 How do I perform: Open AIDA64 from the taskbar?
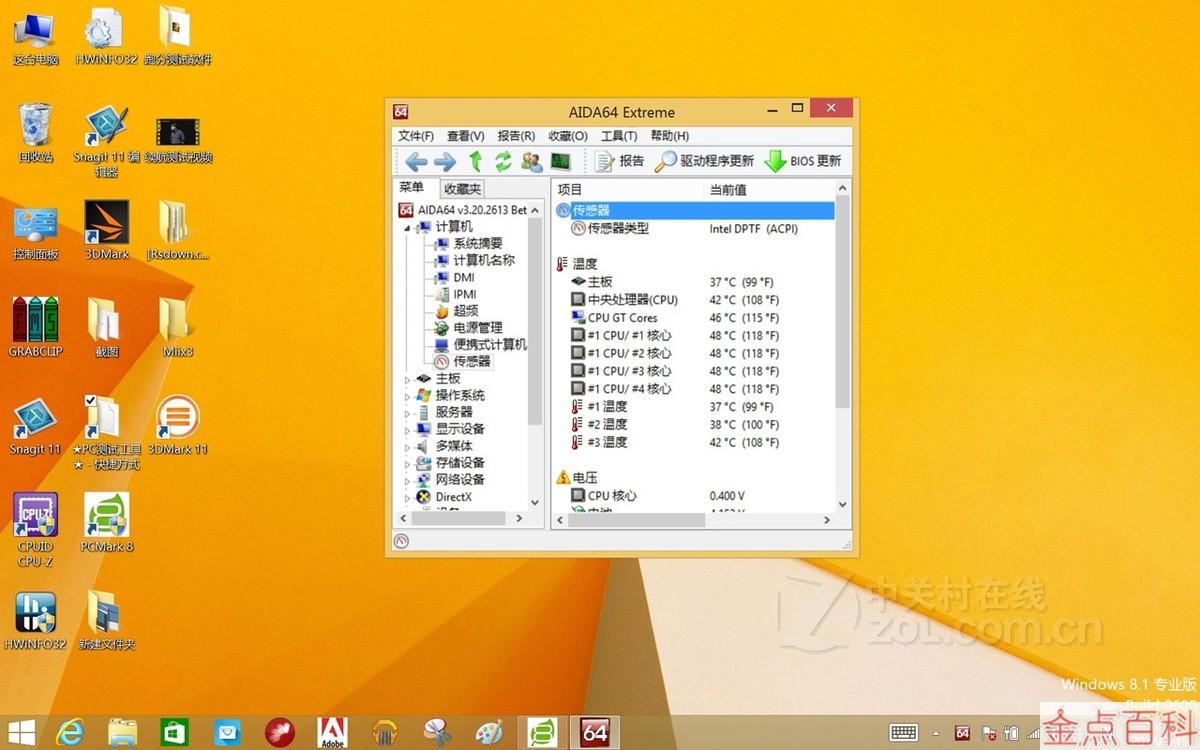coord(595,732)
